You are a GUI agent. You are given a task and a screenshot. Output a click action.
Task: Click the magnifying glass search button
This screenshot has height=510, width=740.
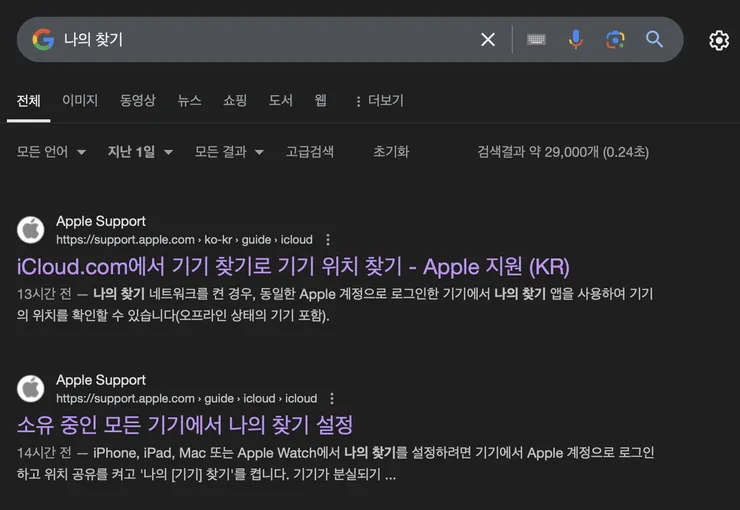click(654, 39)
